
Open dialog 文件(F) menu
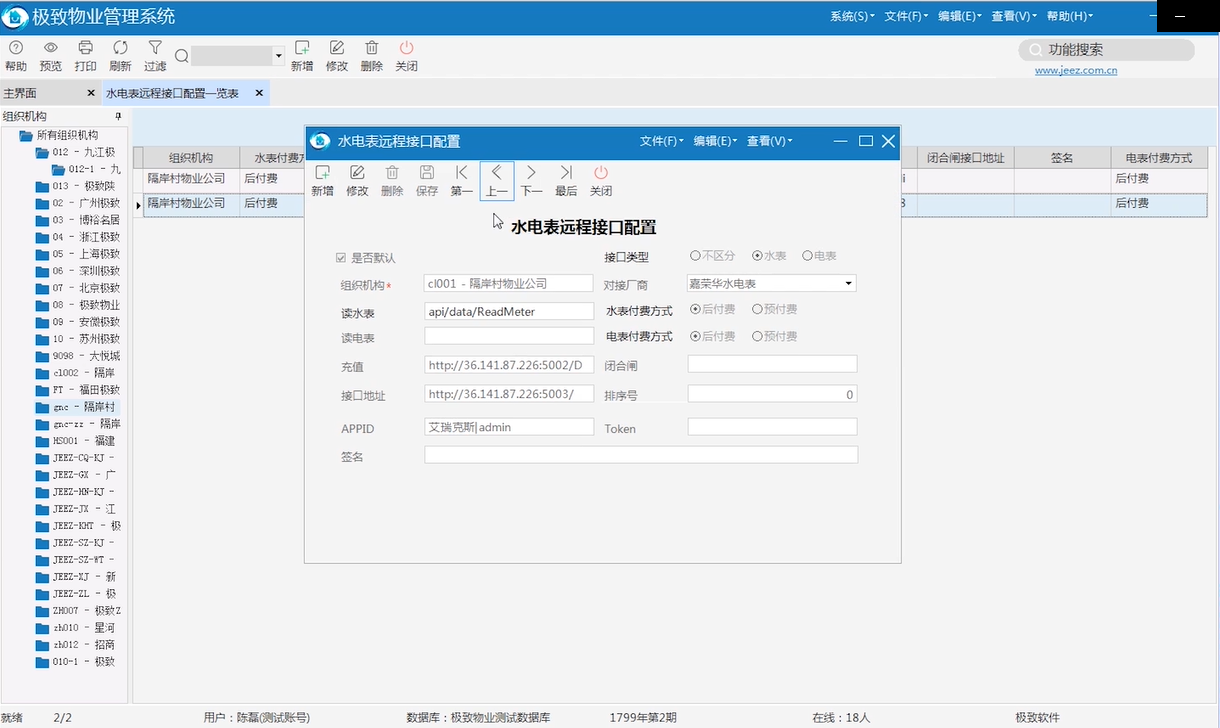[x=662, y=142]
